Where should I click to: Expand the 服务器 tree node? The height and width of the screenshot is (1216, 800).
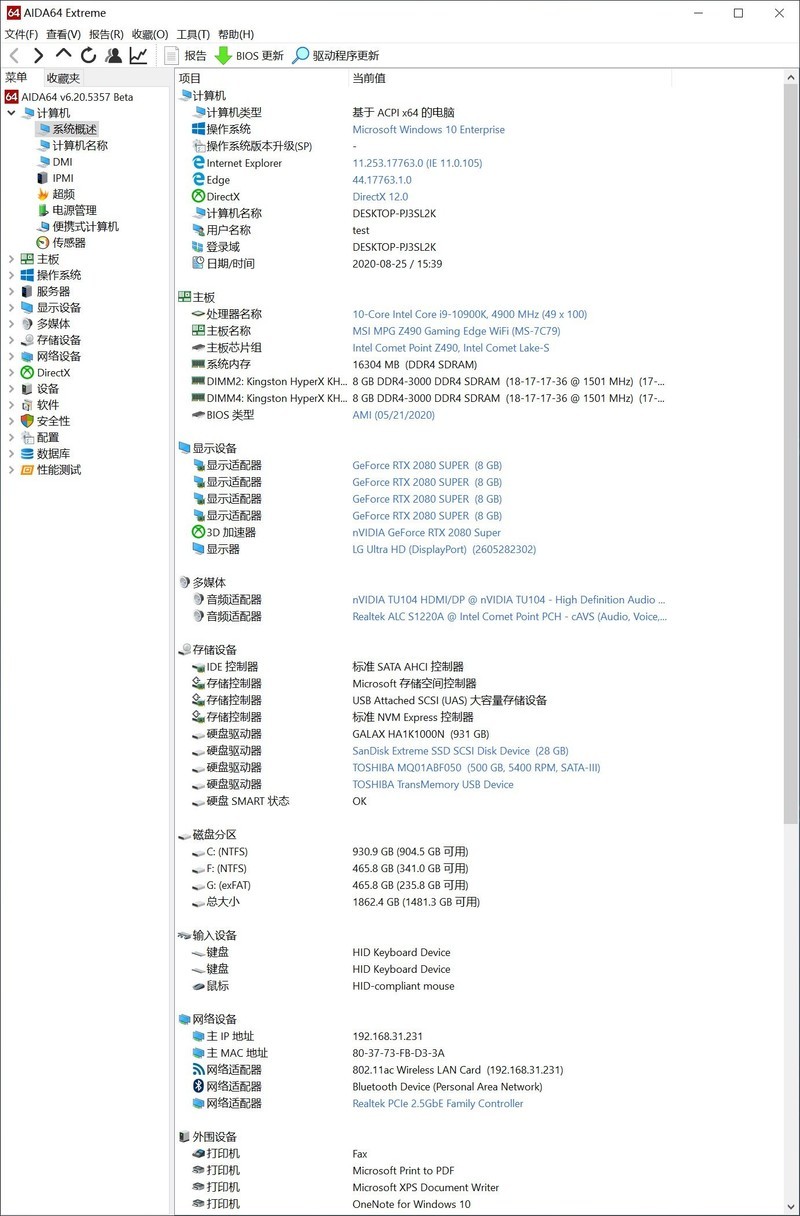tap(11, 291)
